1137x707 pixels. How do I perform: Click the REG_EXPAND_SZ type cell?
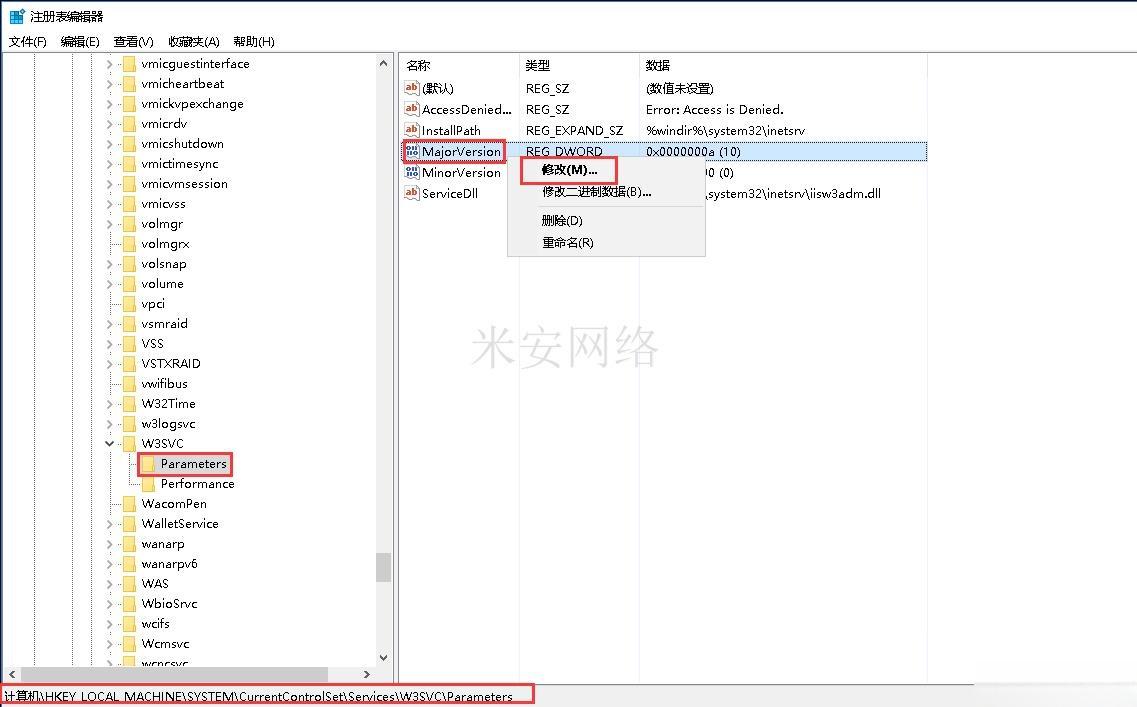click(x=574, y=131)
